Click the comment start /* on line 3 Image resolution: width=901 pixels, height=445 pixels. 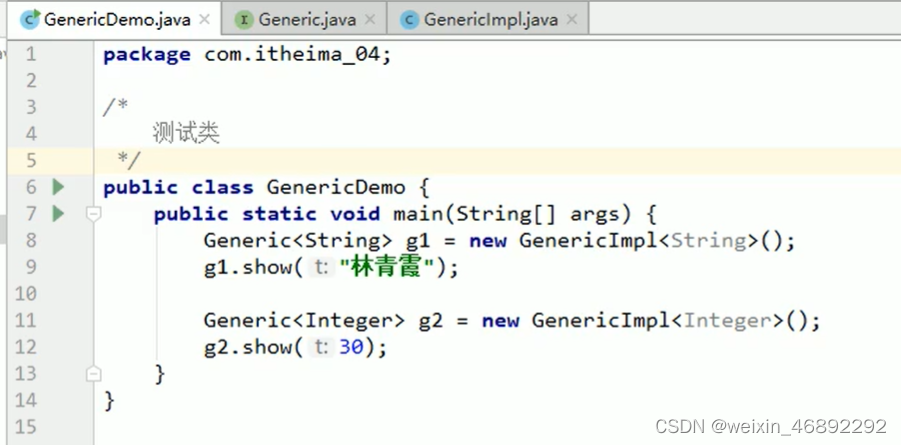pos(115,108)
